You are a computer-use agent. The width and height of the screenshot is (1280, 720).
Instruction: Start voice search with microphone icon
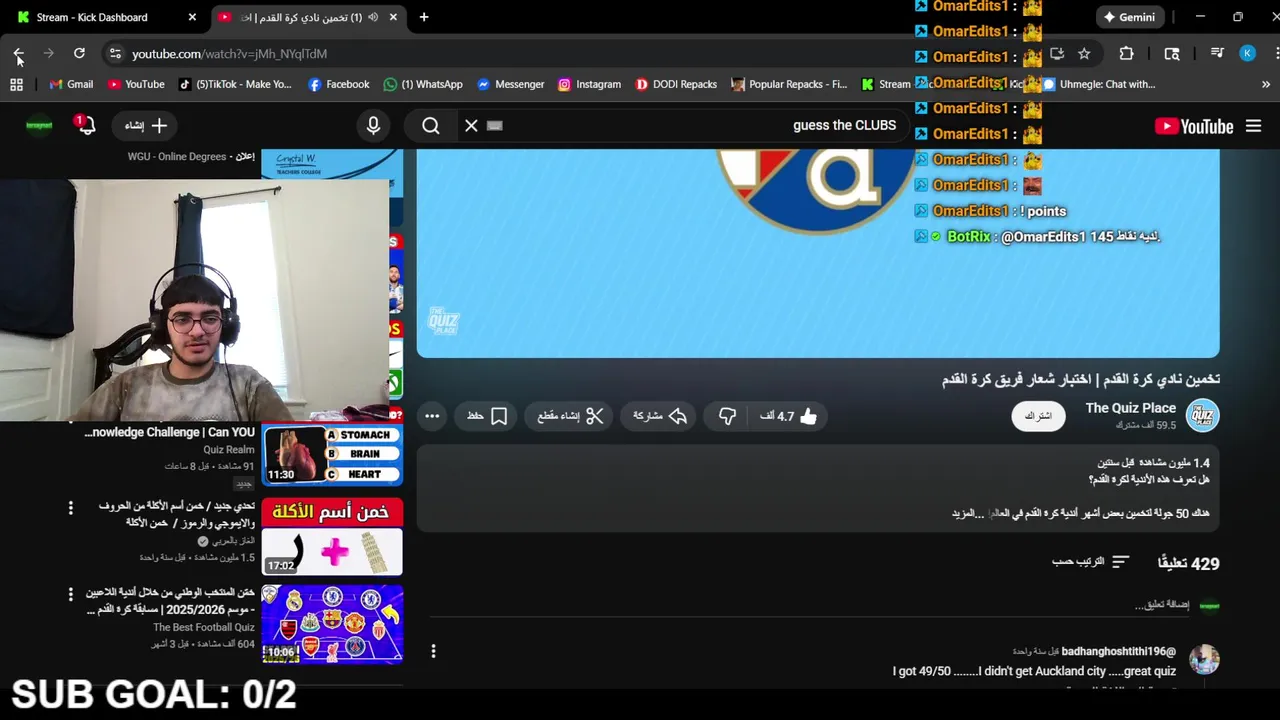pos(373,126)
